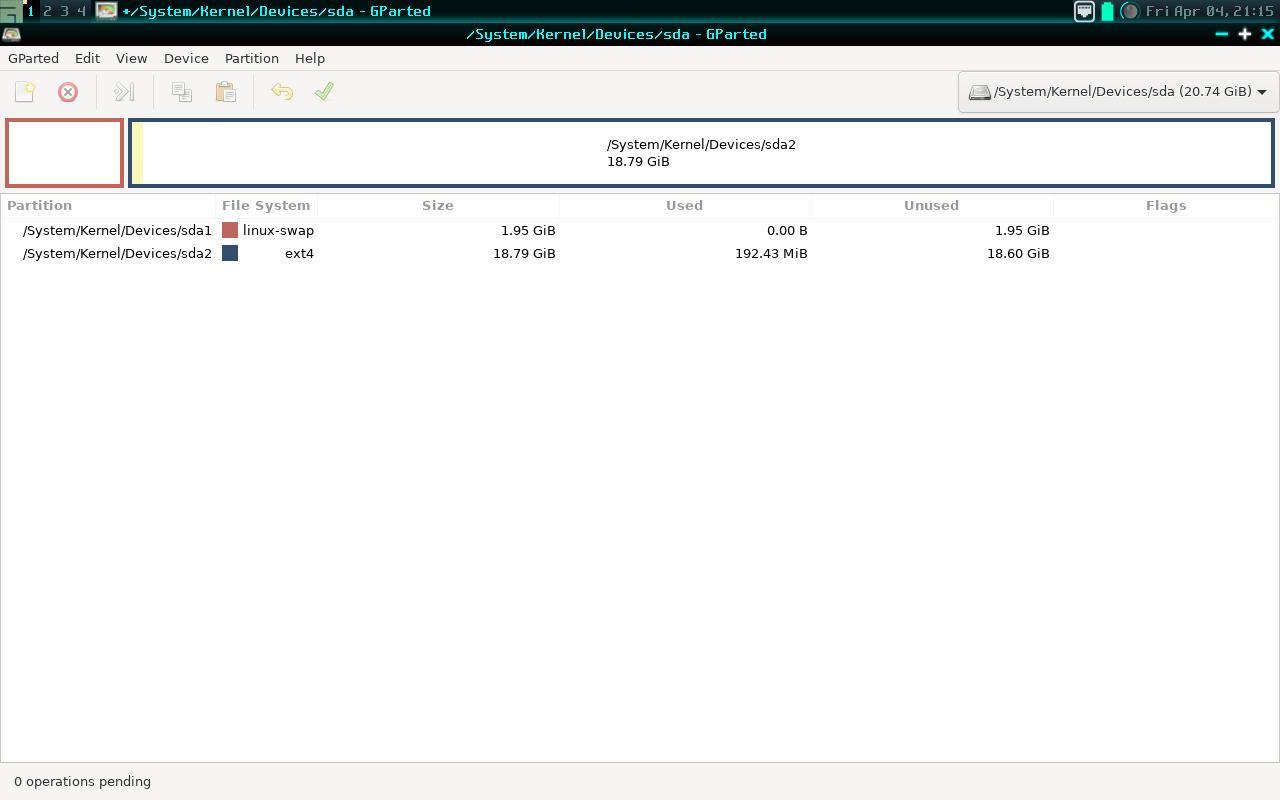Click the File System column header
The image size is (1280, 800).
266,205
